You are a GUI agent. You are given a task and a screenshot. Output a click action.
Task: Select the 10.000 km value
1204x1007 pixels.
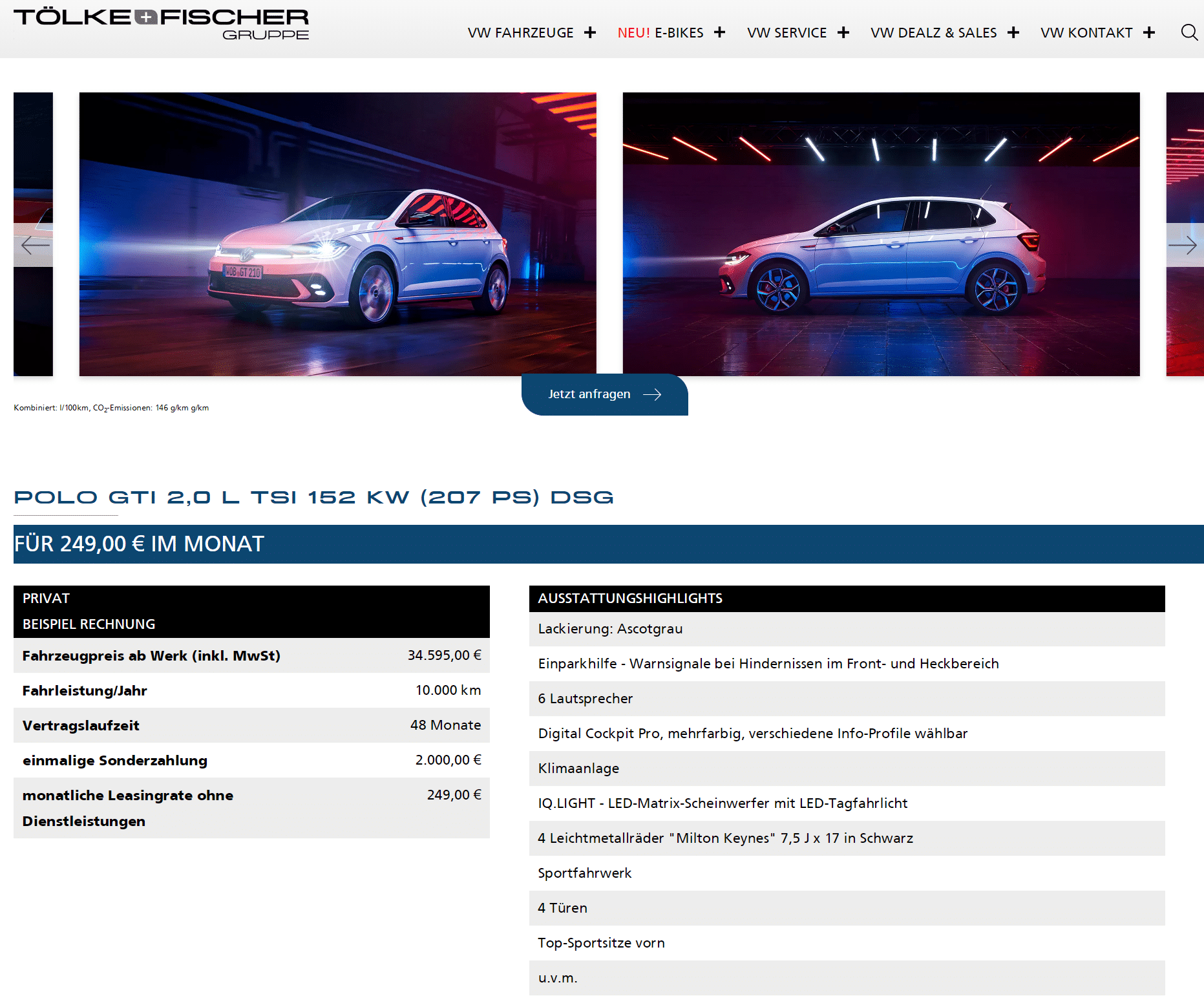pyautogui.click(x=449, y=690)
